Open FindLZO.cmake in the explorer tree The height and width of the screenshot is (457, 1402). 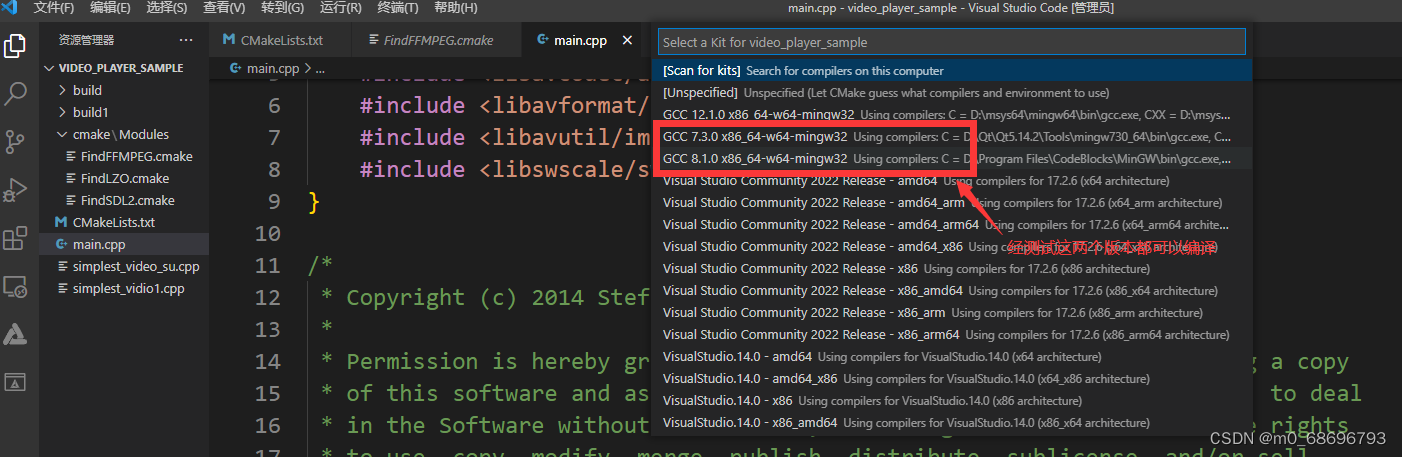click(124, 178)
